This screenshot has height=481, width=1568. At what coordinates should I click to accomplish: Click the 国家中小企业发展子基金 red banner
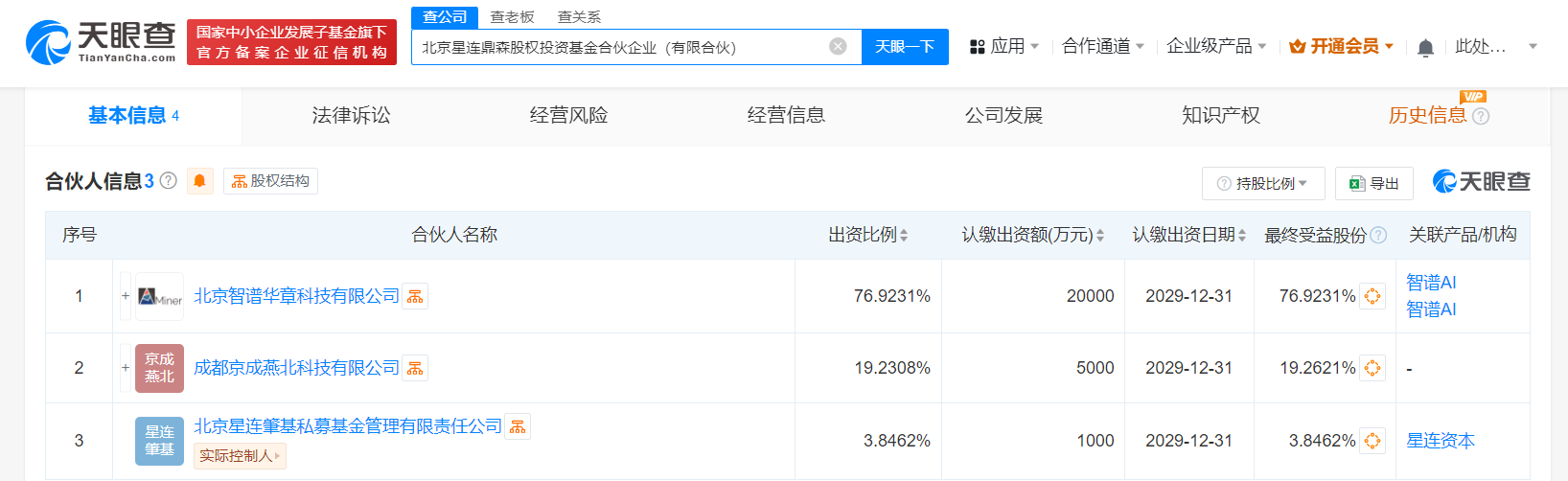point(292,42)
